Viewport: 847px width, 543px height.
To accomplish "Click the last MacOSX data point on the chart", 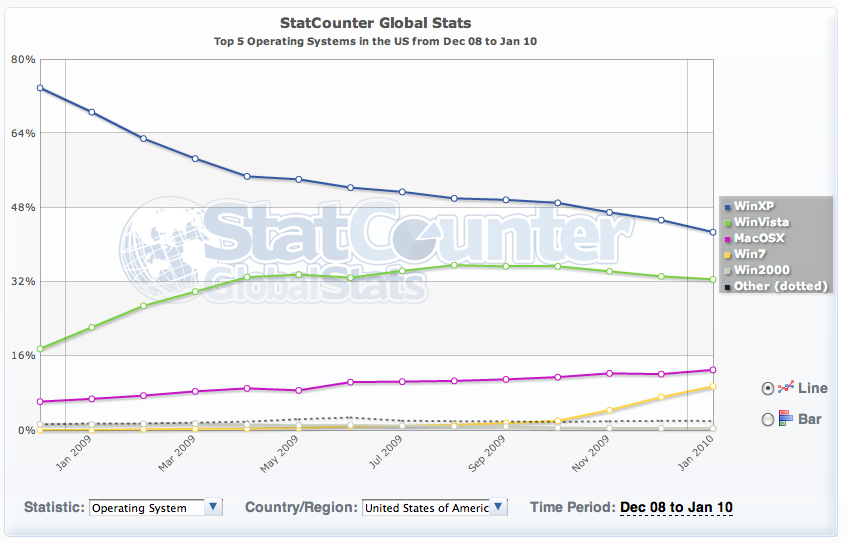I will tap(713, 370).
